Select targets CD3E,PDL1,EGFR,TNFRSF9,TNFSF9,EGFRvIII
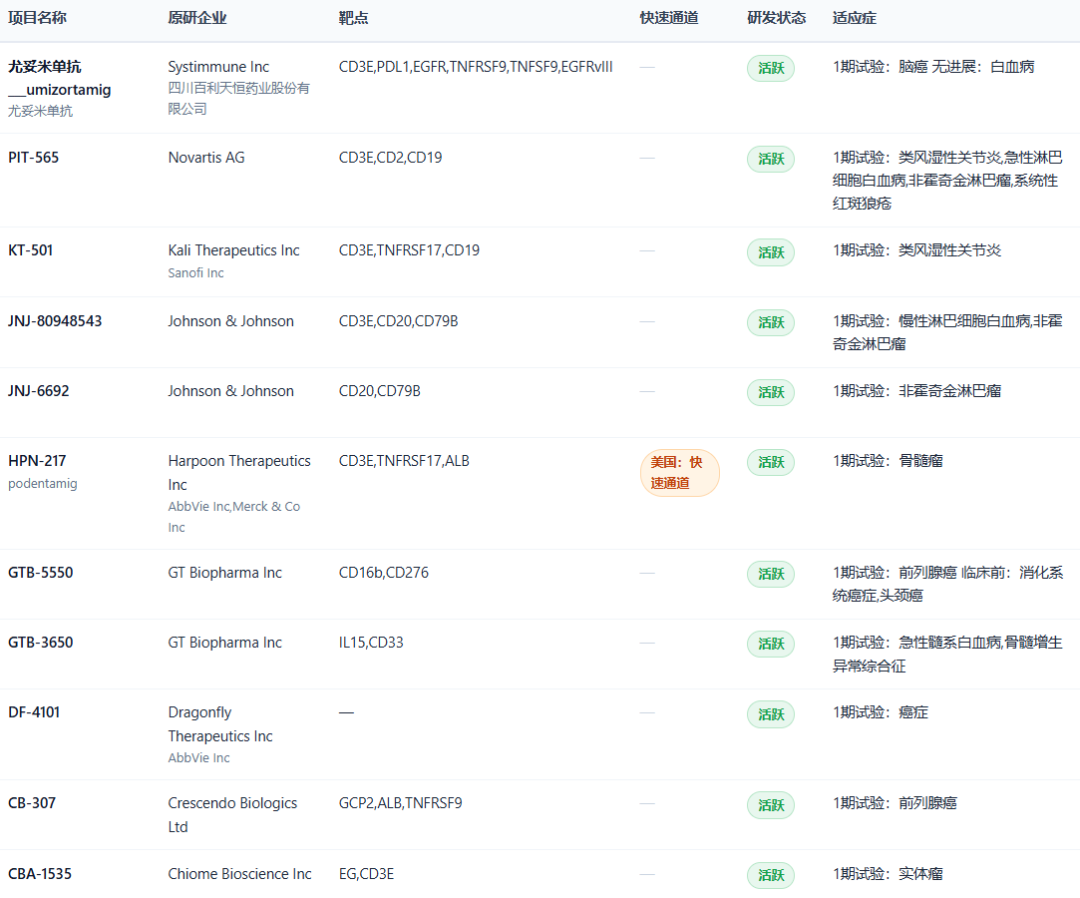 click(x=476, y=67)
